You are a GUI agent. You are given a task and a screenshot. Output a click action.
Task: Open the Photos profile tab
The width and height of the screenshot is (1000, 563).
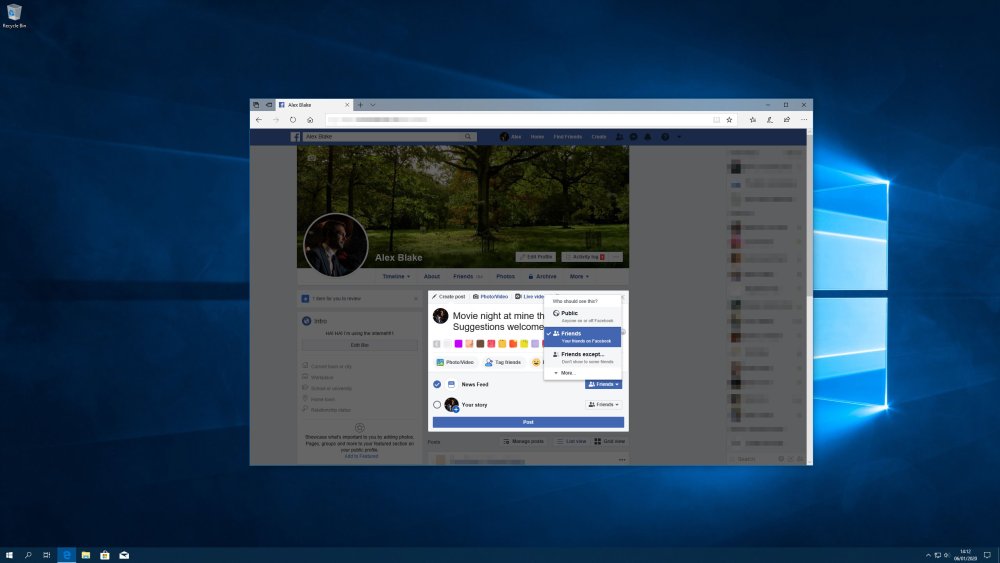pos(506,277)
